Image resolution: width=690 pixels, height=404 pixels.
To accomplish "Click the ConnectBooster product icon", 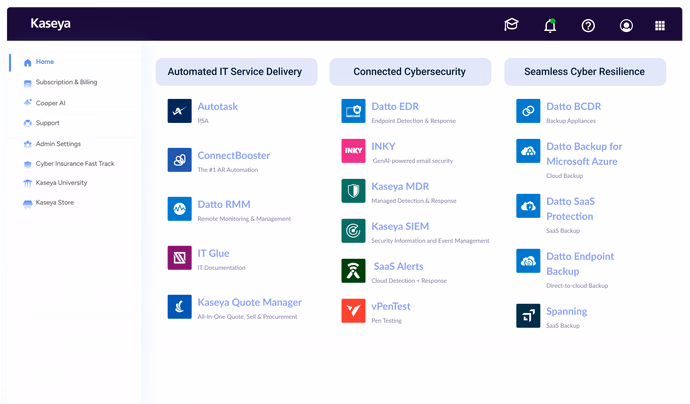I will 180,160.
